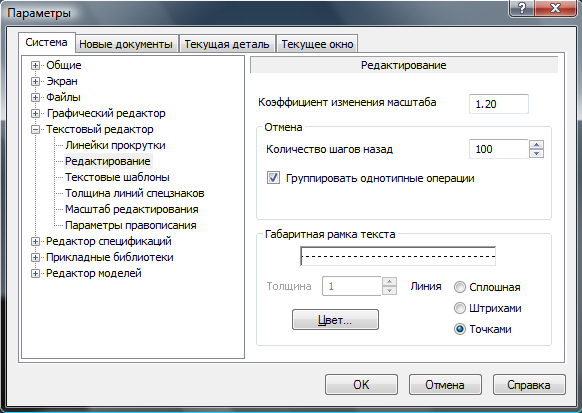
Task: Select the Редактор моделей label
Action: (94, 273)
